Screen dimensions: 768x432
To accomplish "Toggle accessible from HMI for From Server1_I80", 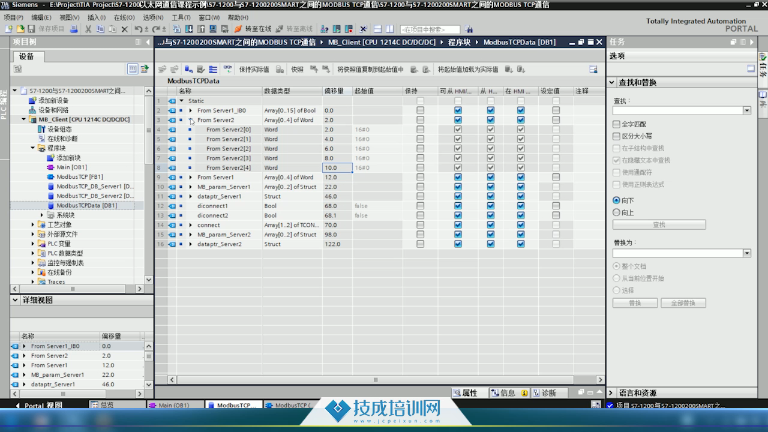I will coord(457,110).
